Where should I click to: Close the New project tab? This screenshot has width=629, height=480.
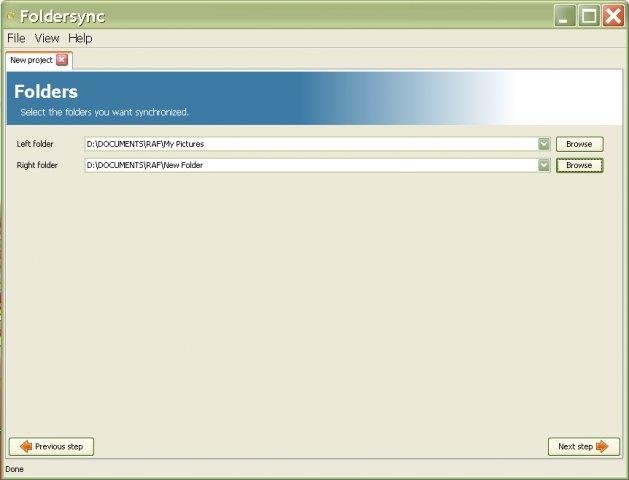pyautogui.click(x=62, y=60)
